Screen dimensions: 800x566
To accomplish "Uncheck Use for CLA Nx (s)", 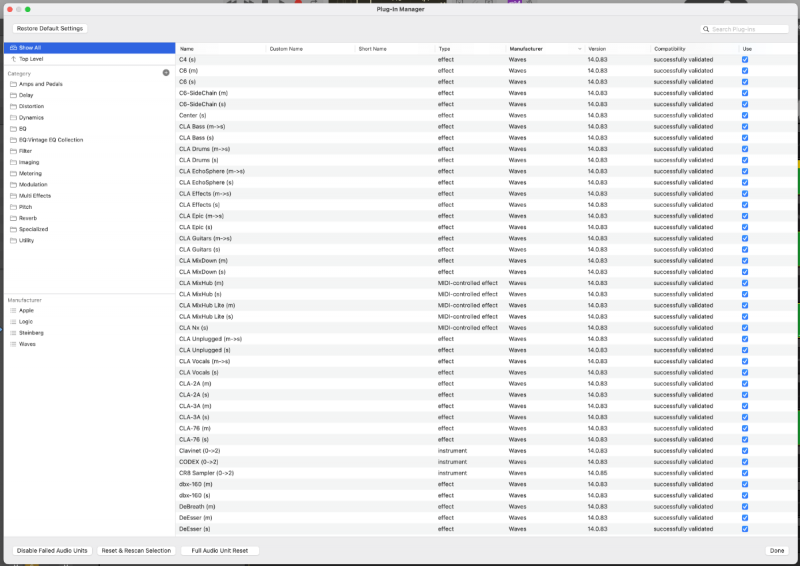I will pyautogui.click(x=745, y=328).
